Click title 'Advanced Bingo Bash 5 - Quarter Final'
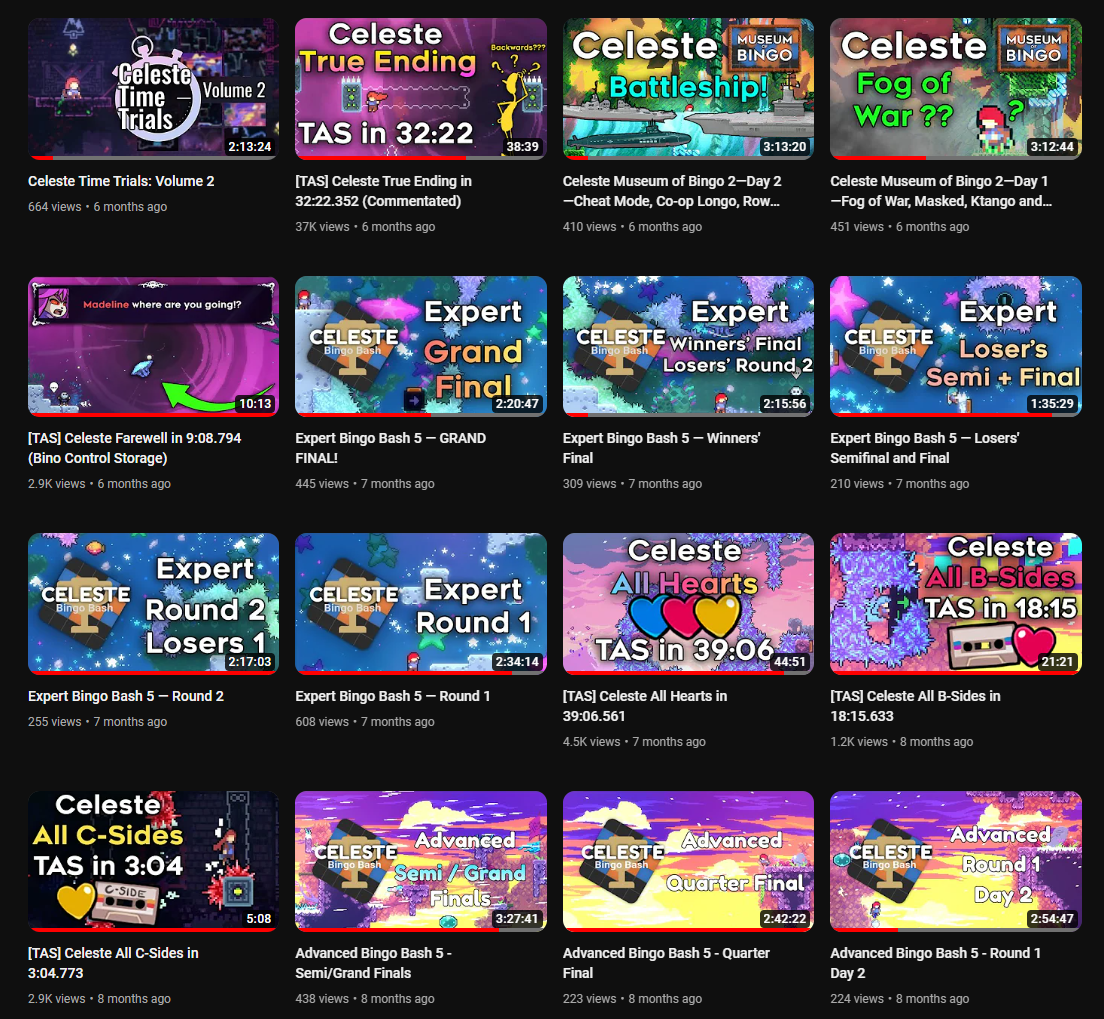 click(x=666, y=963)
